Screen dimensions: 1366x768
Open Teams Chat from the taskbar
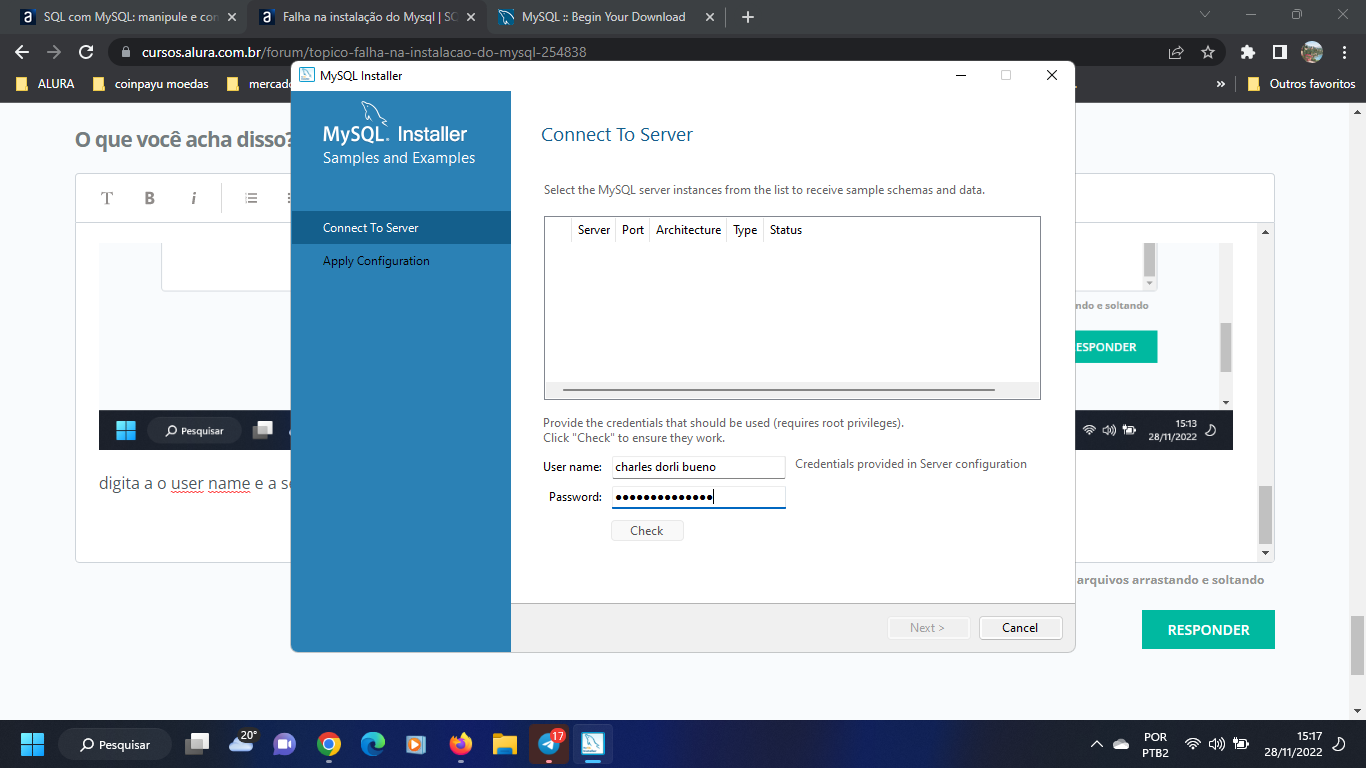pos(285,744)
